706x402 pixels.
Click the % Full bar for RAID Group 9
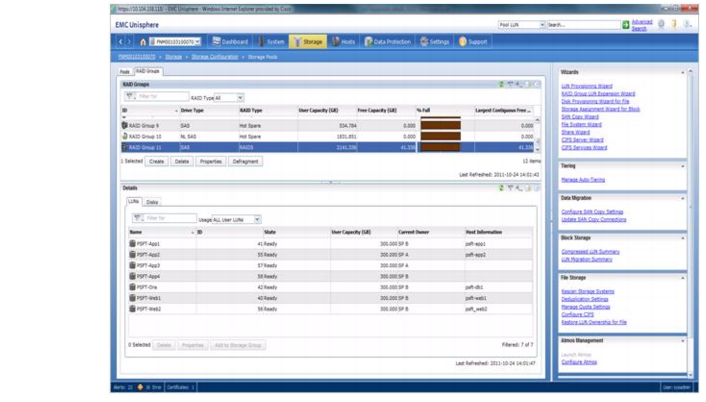(x=440, y=126)
